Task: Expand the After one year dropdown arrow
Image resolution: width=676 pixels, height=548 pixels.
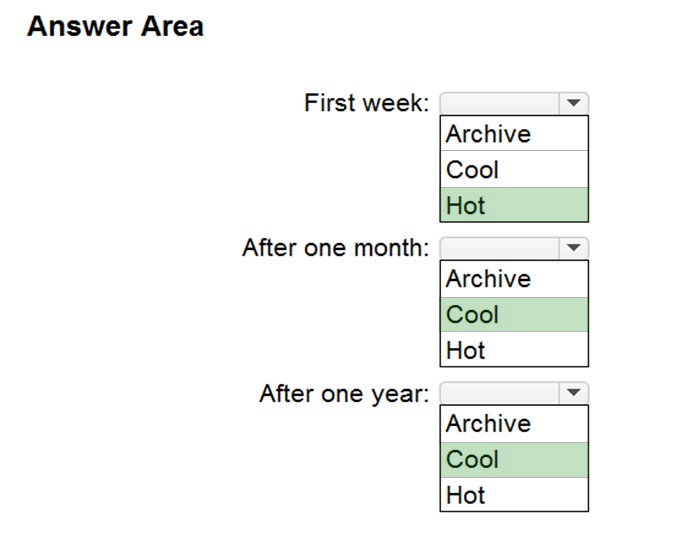Action: pos(574,393)
